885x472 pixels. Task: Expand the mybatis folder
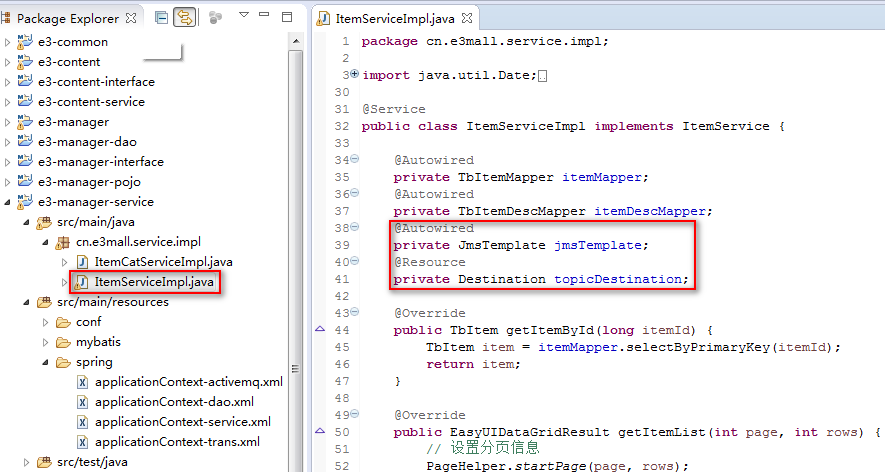click(46, 342)
